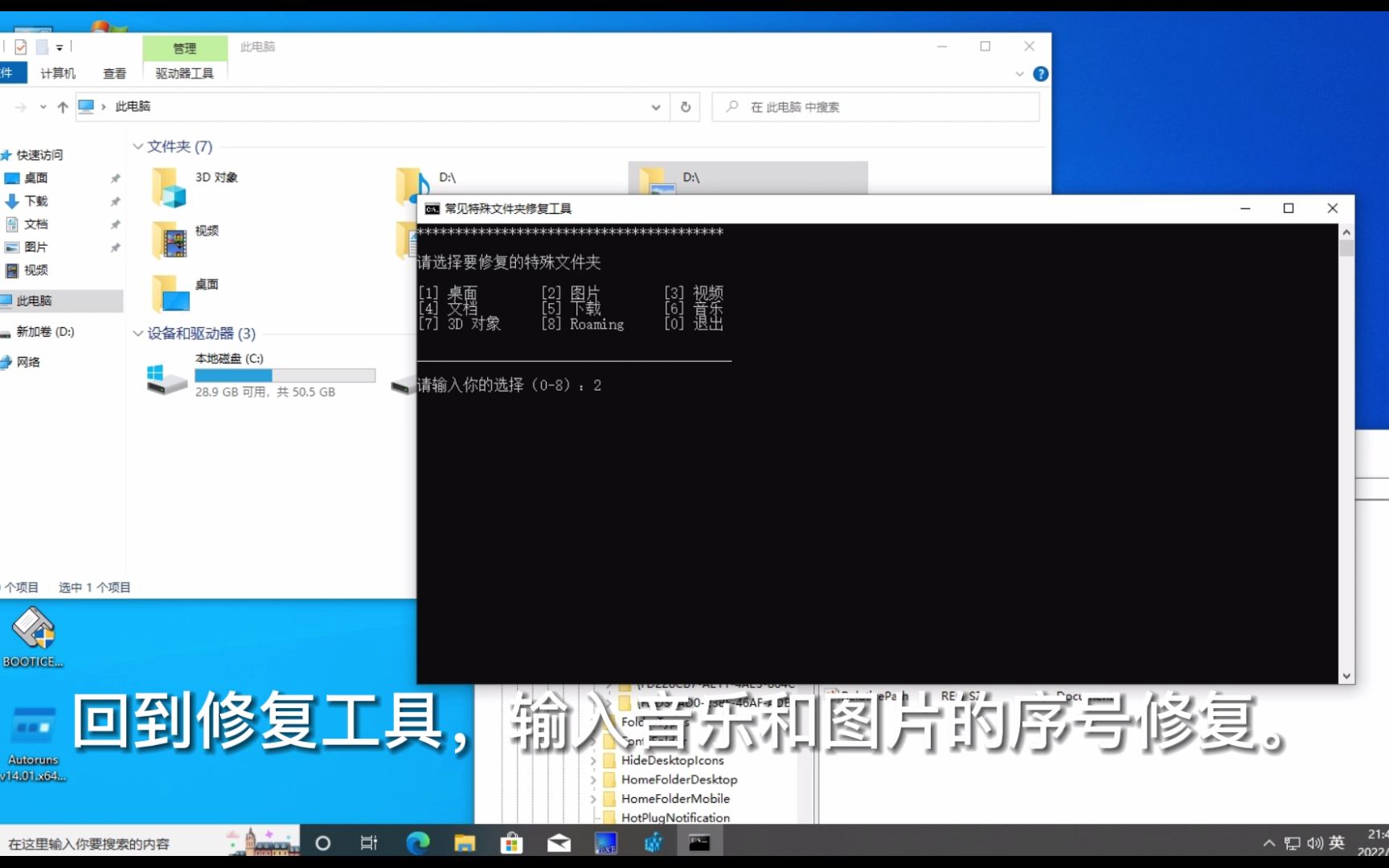Viewport: 1389px width, 868px height.
Task: Select 快速访问 in the navigation pane
Action: [39, 155]
